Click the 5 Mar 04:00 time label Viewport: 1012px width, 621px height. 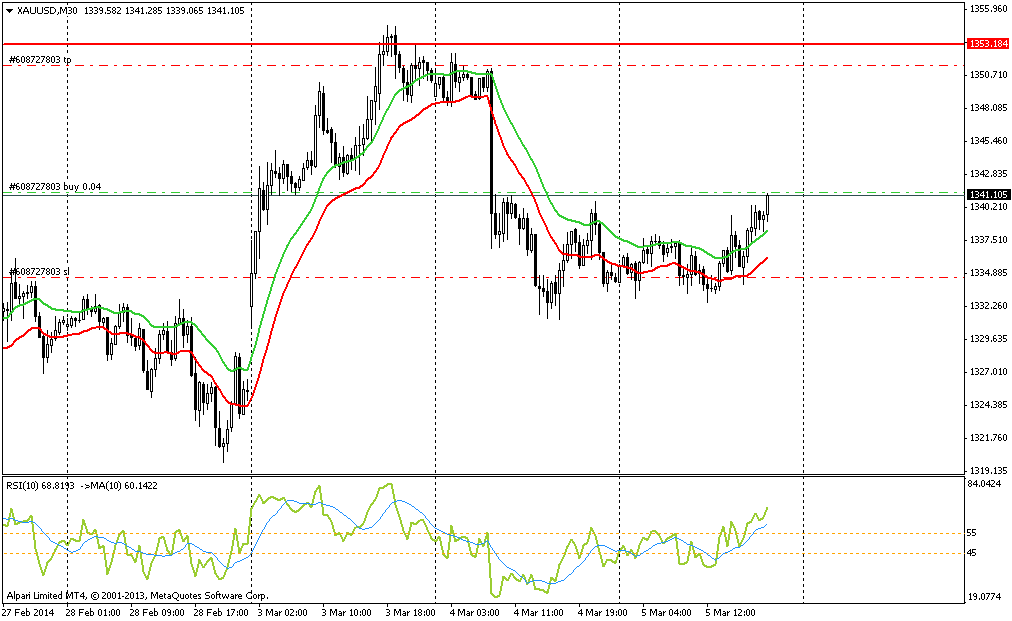tap(667, 613)
